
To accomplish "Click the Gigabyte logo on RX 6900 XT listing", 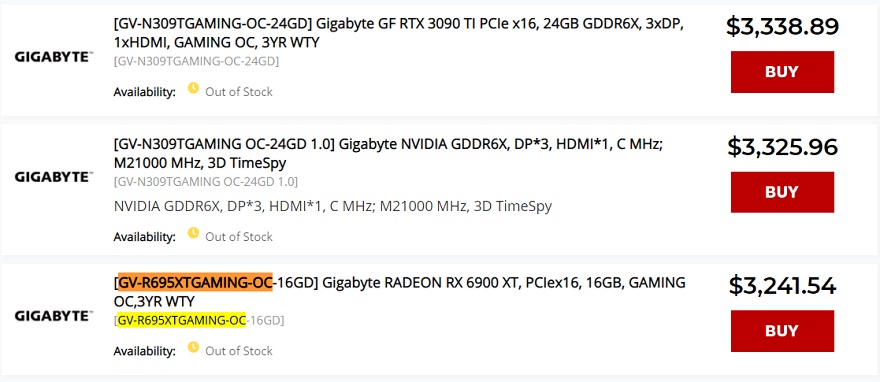I will tap(54, 316).
